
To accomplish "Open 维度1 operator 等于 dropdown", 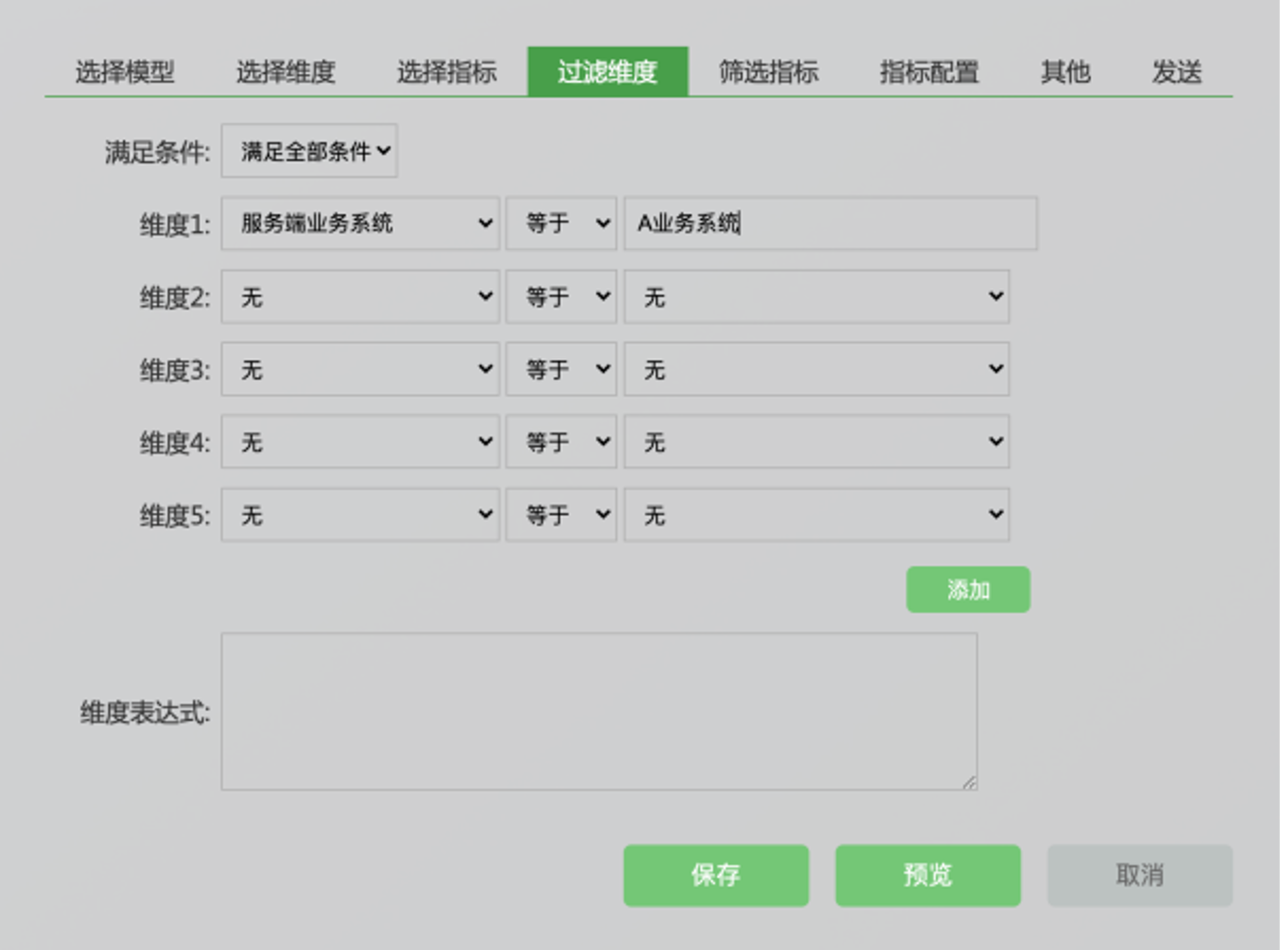I will (x=561, y=224).
